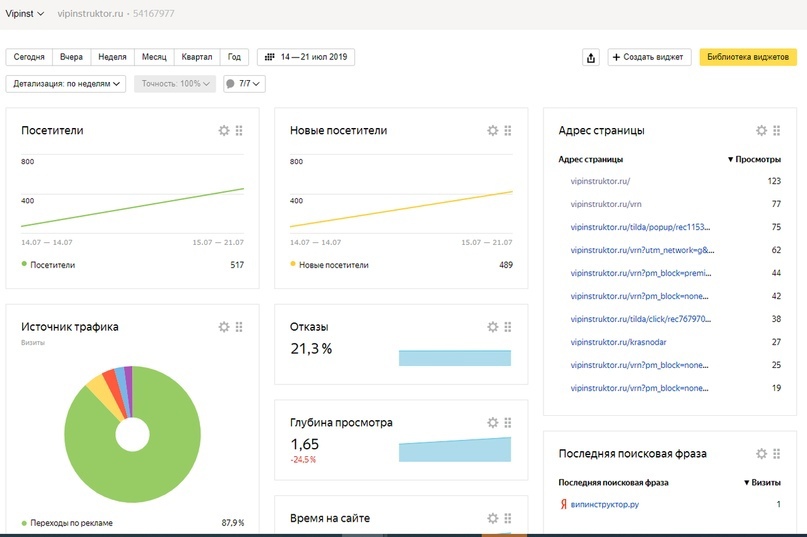Open Библиотека виджетов
The height and width of the screenshot is (537, 807).
(x=748, y=57)
